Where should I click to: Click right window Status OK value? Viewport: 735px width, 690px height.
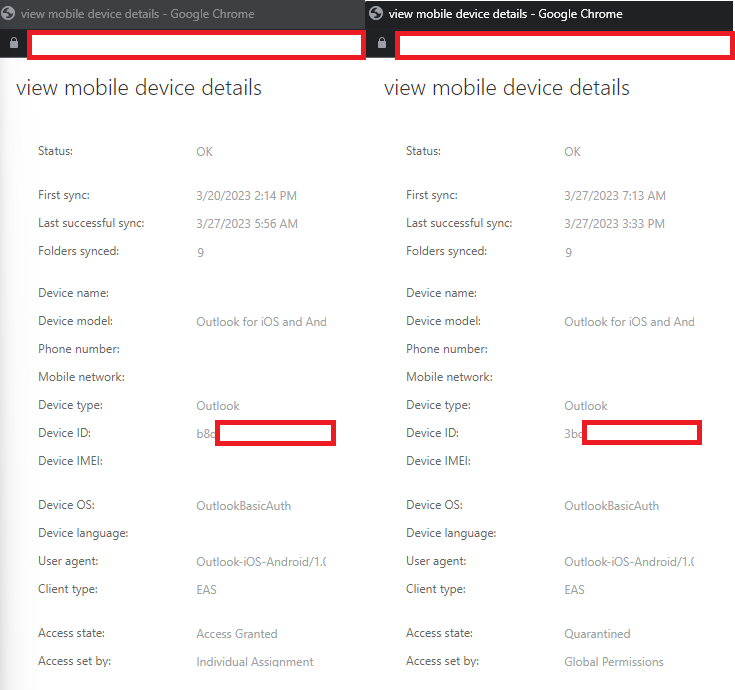point(572,152)
